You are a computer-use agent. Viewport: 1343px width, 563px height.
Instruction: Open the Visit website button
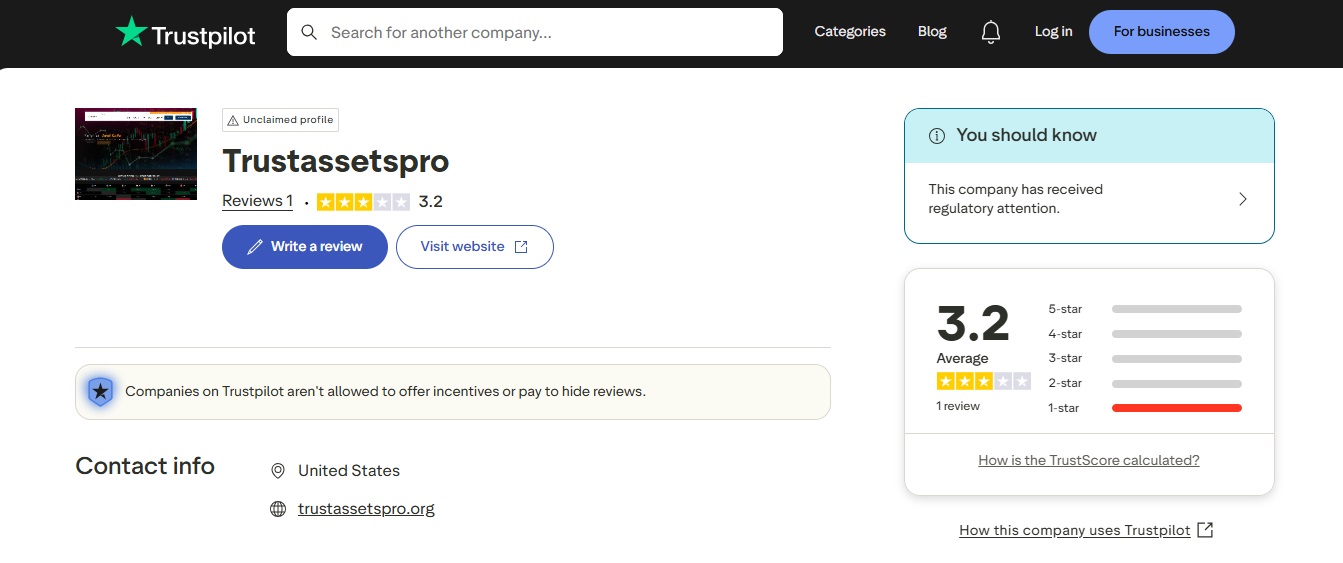[474, 247]
